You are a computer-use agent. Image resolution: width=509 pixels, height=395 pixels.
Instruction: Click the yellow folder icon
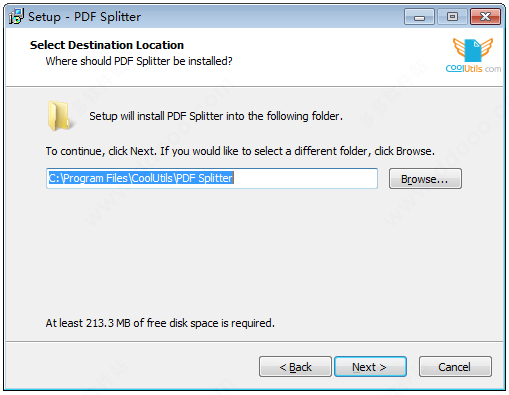[x=59, y=115]
